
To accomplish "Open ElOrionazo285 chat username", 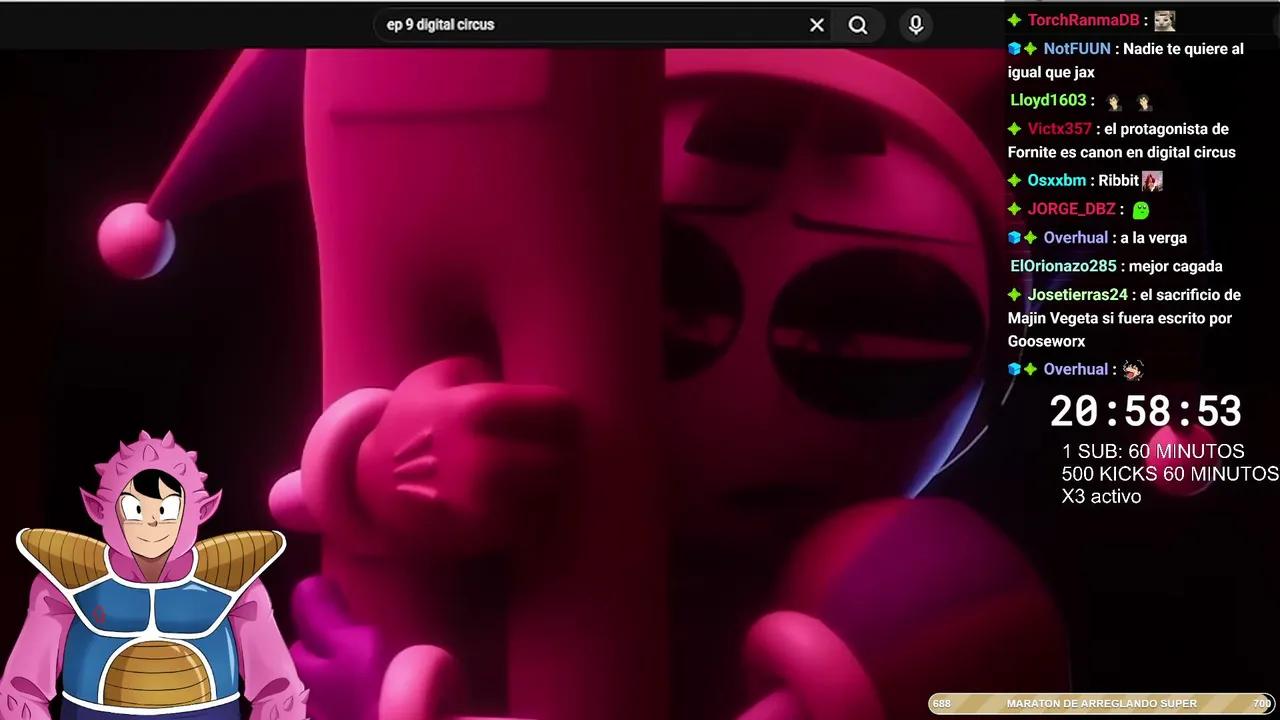I will click(x=1063, y=266).
